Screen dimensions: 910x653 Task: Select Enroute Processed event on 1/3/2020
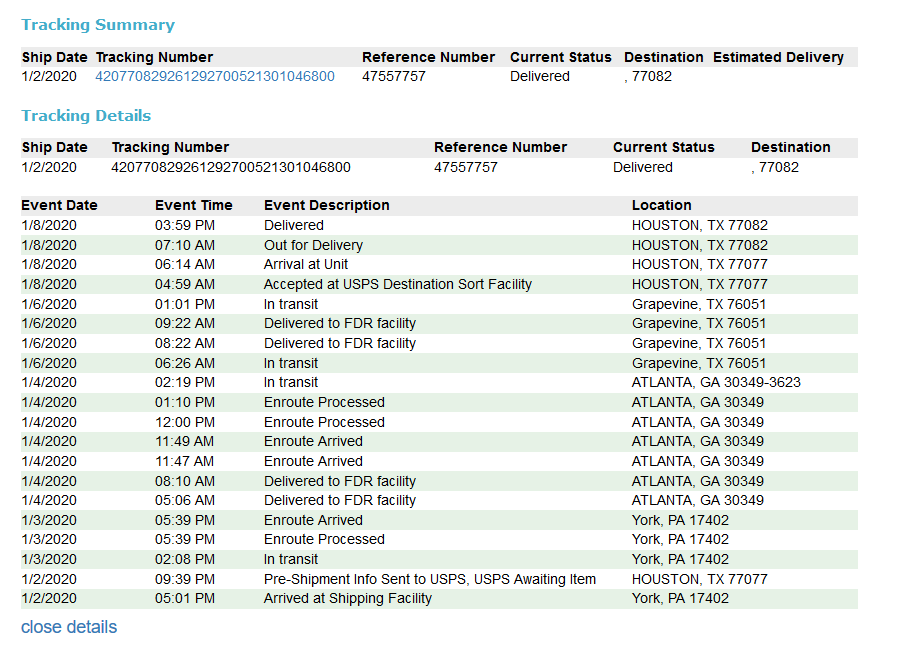(324, 539)
